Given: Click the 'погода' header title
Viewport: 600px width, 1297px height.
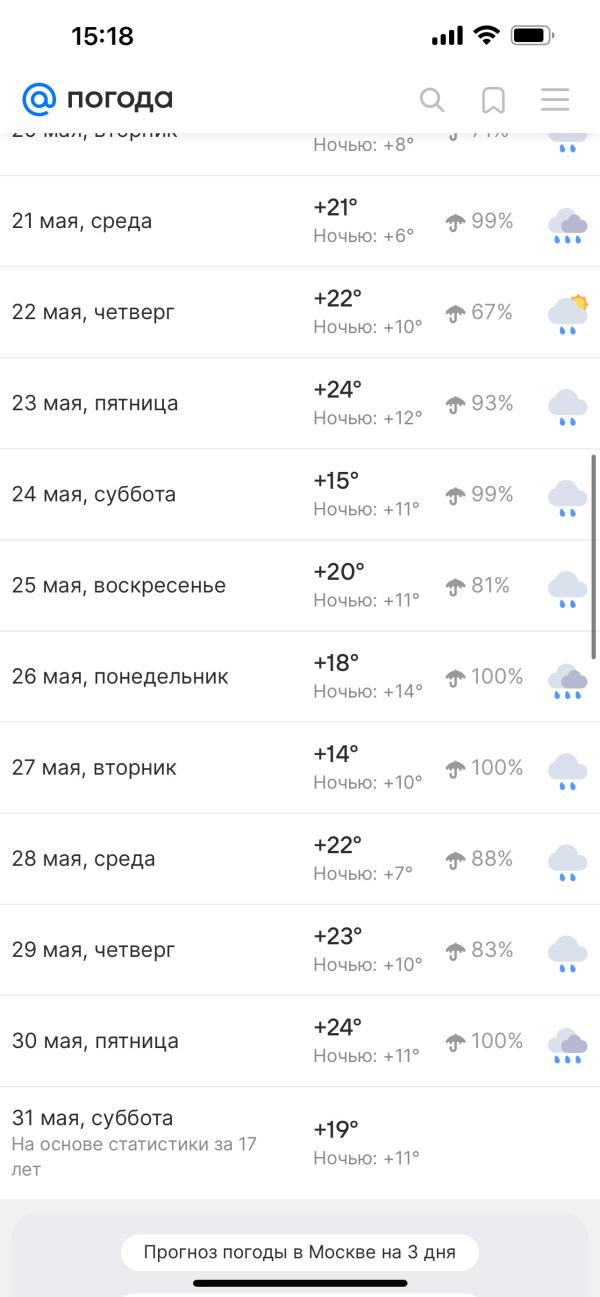Looking at the screenshot, I should coord(120,98).
